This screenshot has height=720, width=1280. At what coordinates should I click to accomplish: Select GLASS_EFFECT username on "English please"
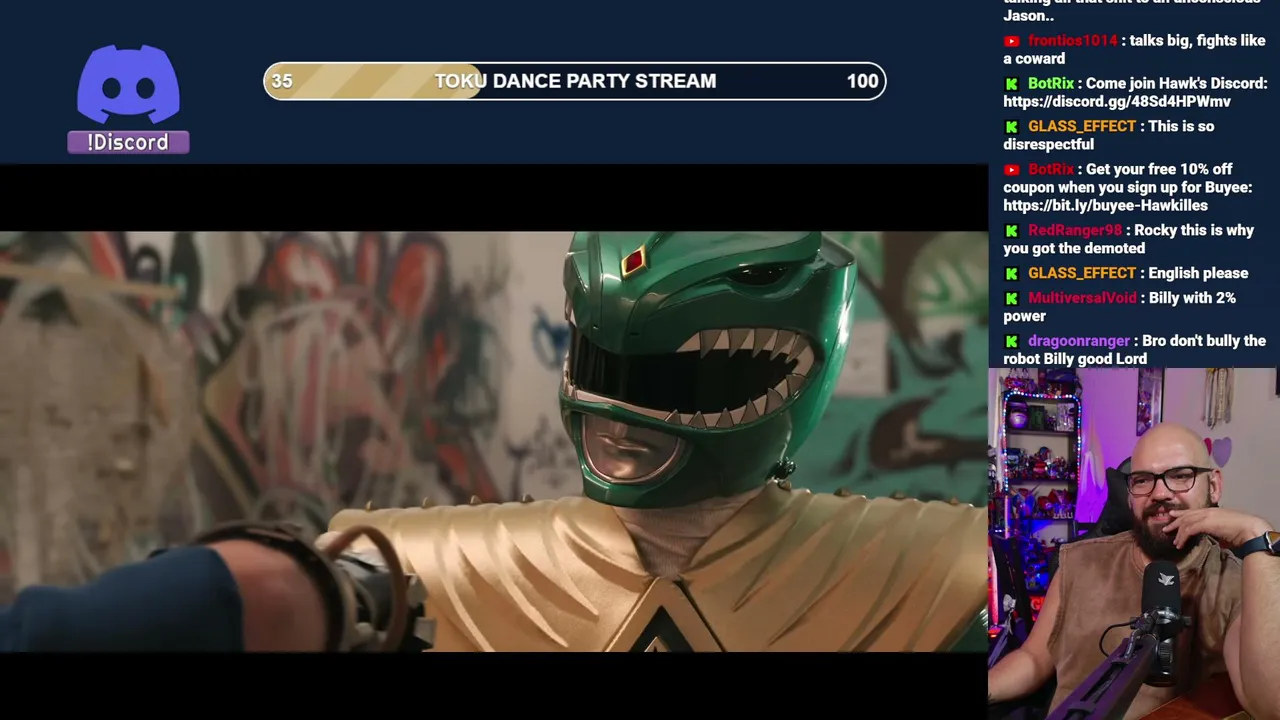coord(1082,274)
